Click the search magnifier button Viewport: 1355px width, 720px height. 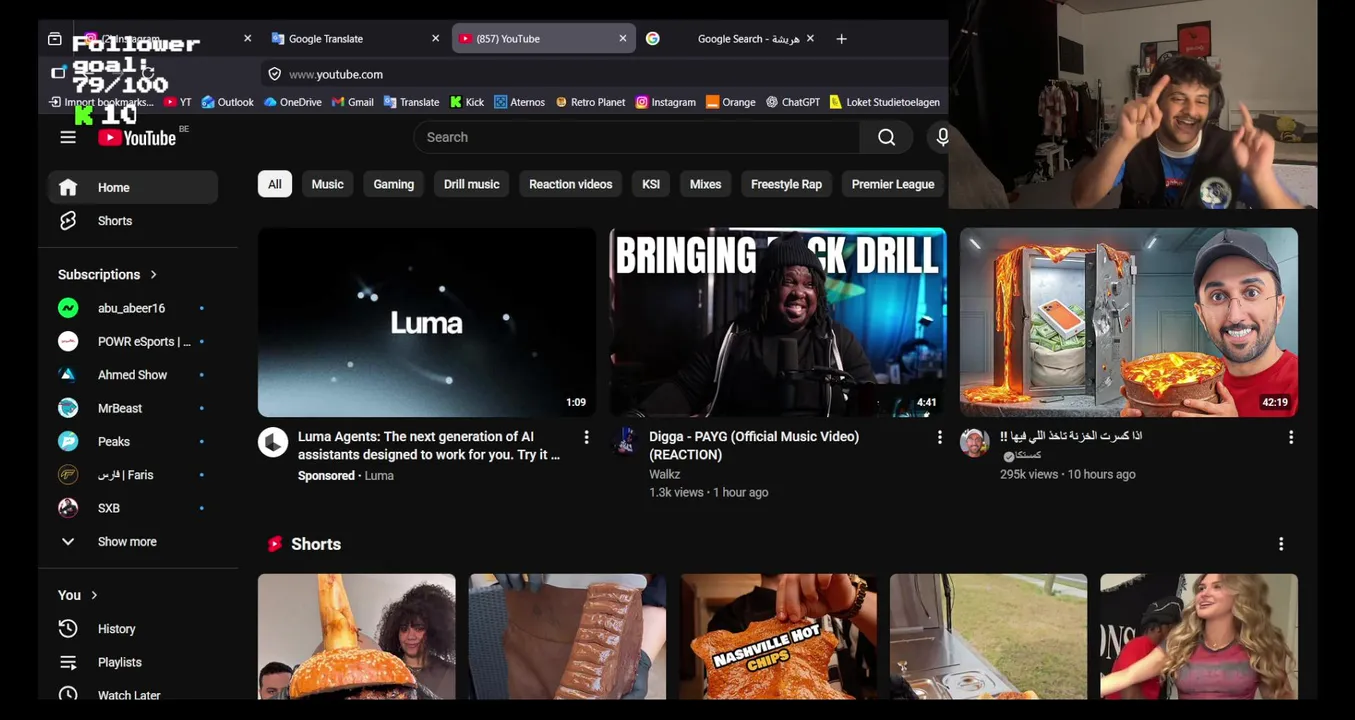(x=886, y=138)
